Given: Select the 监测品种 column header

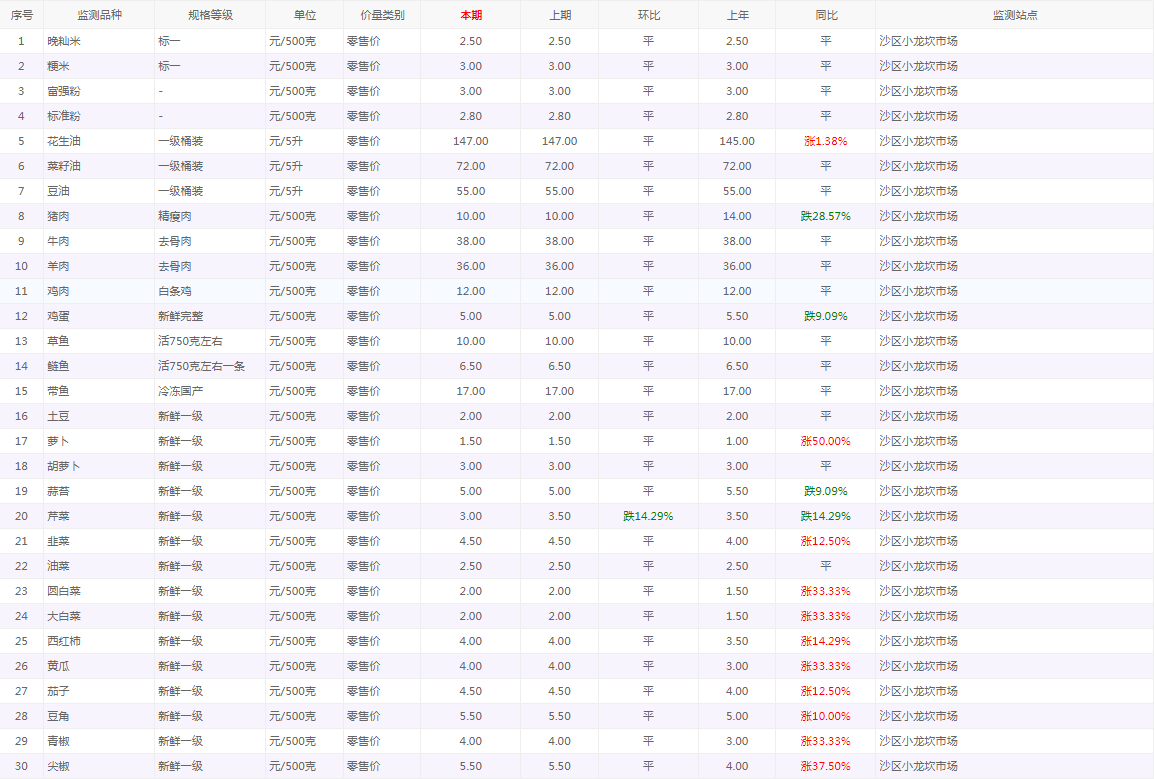Looking at the screenshot, I should point(99,15).
